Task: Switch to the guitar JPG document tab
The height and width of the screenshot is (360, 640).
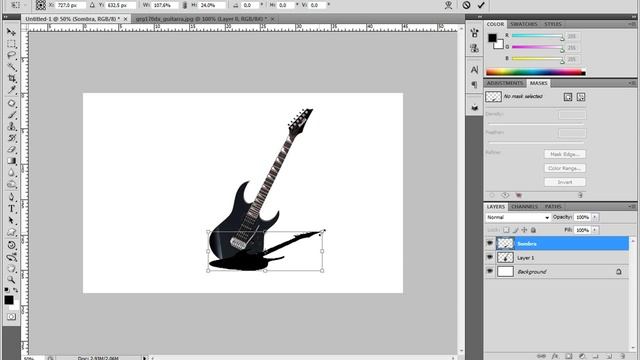Action: [x=201, y=19]
